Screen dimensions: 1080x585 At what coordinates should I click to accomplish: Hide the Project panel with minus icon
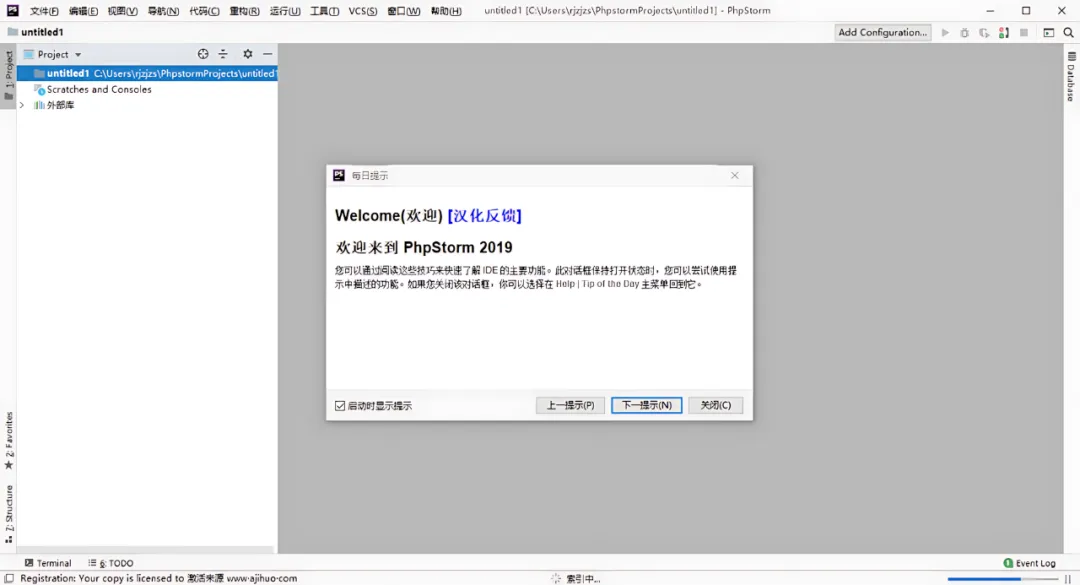[x=267, y=54]
